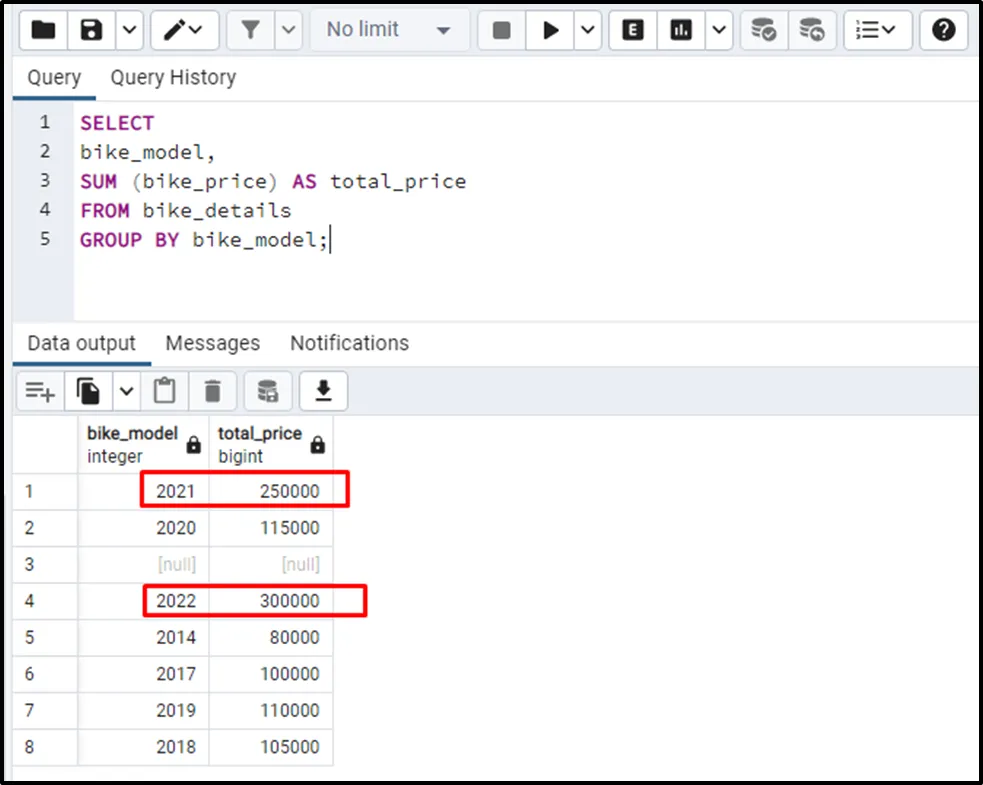The height and width of the screenshot is (785, 983).
Task: Run the query with the Execute play button
Action: coord(551,30)
